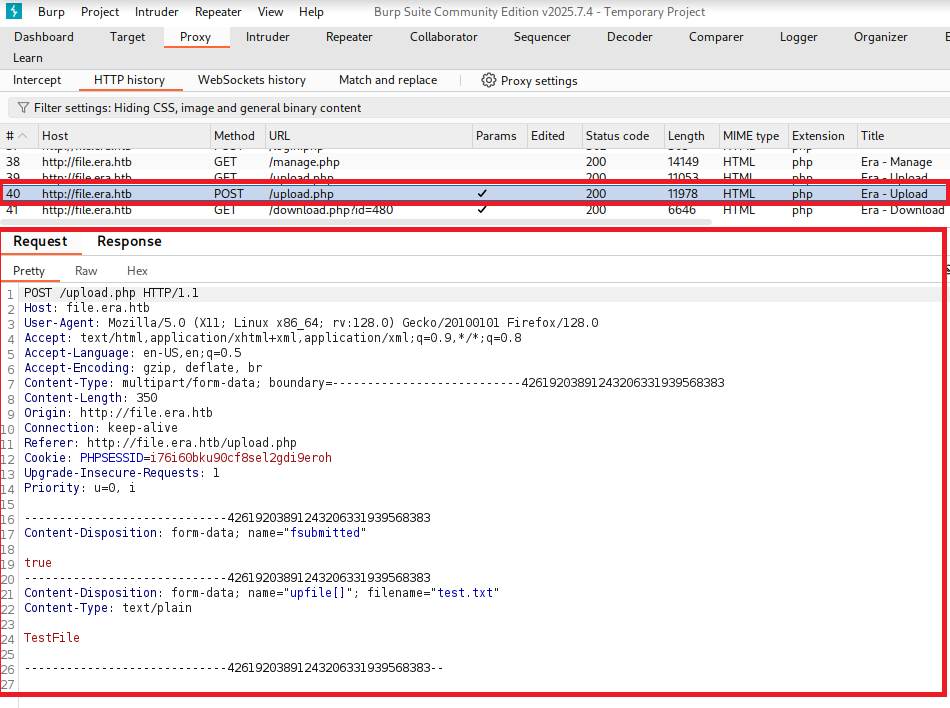This screenshot has width=950, height=708.
Task: Open the WebSockets history tab
Action: [252, 80]
